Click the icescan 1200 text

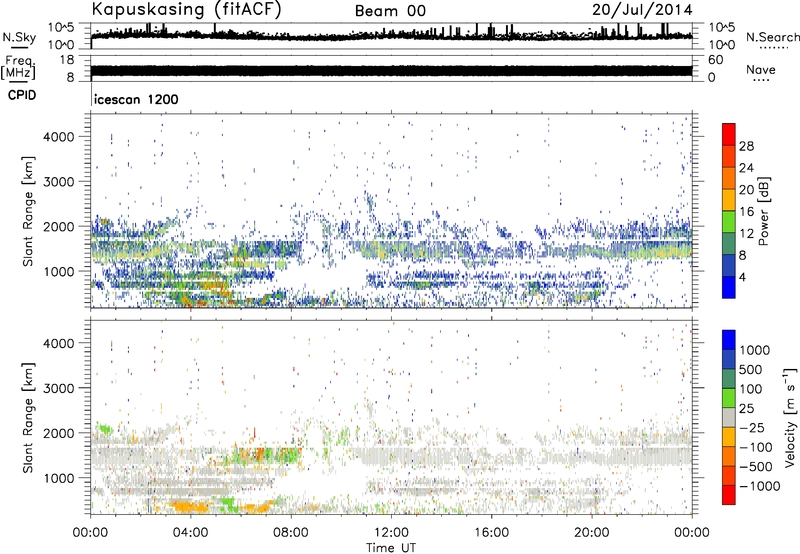pyautogui.click(x=136, y=99)
